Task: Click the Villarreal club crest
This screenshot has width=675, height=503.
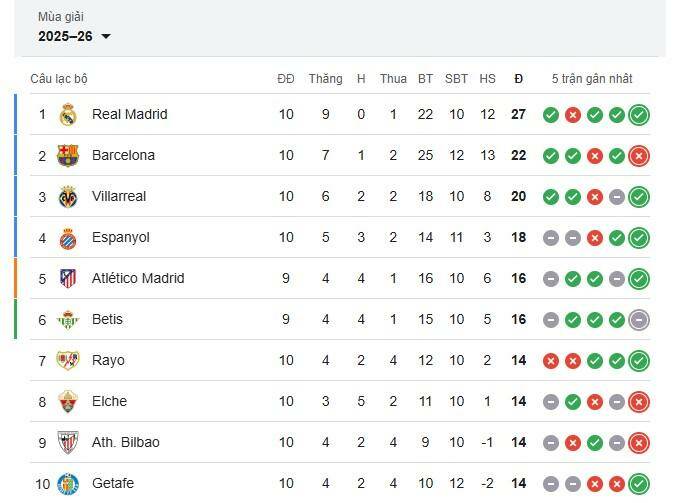Action: 68,197
